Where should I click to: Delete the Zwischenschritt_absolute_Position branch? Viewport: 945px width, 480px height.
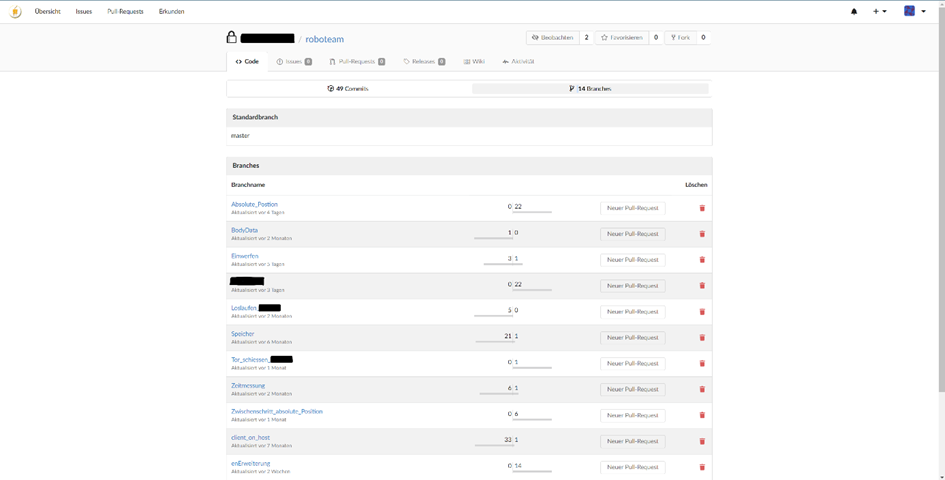702,415
